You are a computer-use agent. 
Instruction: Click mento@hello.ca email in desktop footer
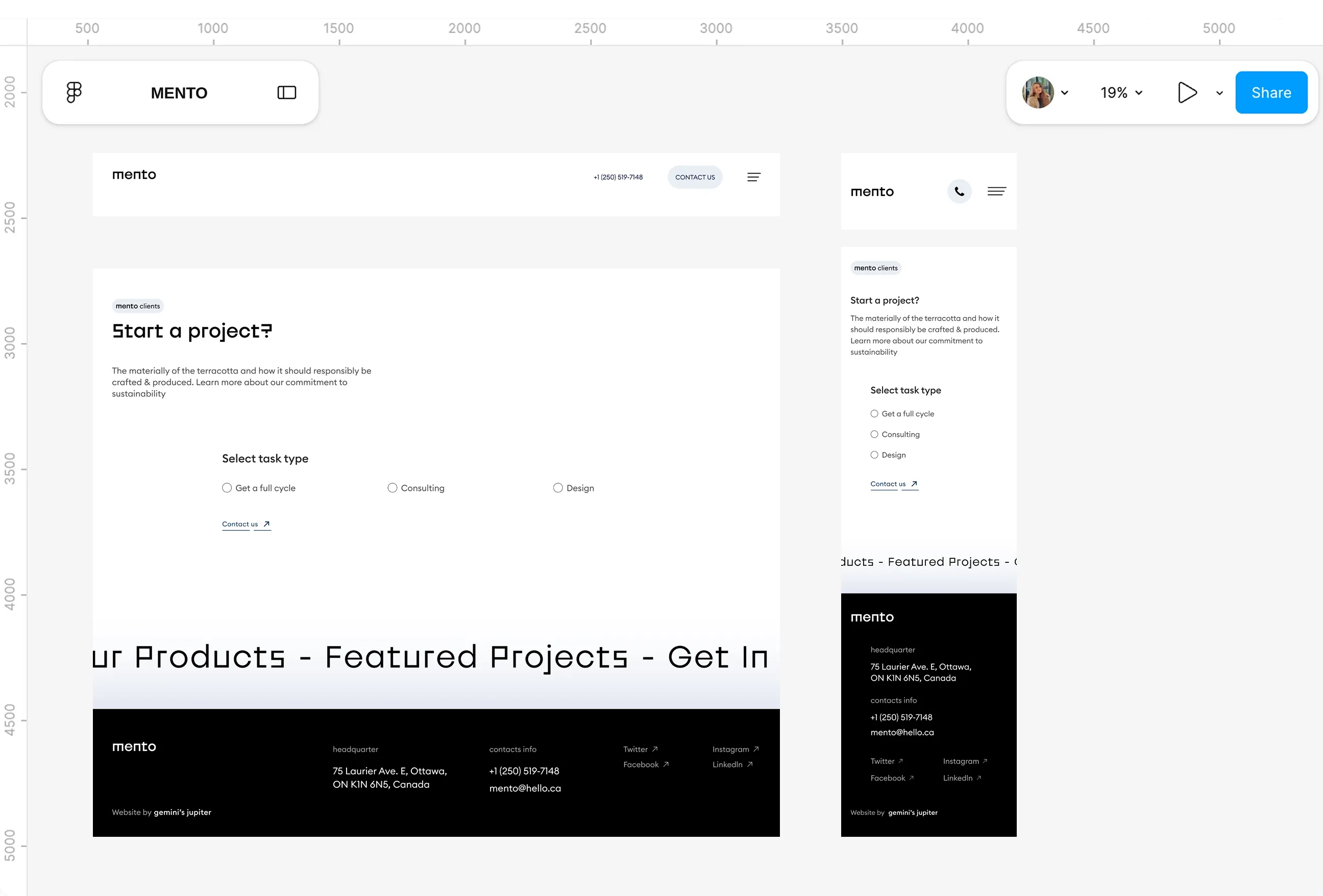(525, 789)
